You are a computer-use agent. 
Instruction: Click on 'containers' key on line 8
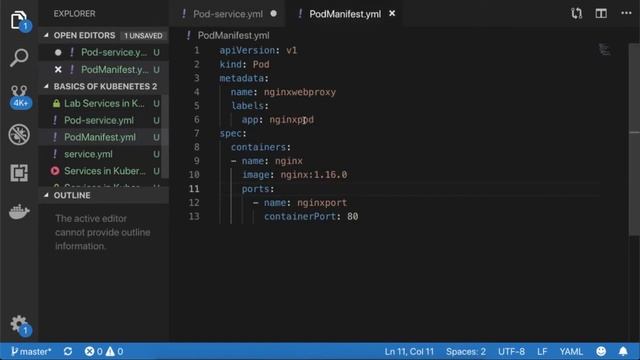click(258, 147)
